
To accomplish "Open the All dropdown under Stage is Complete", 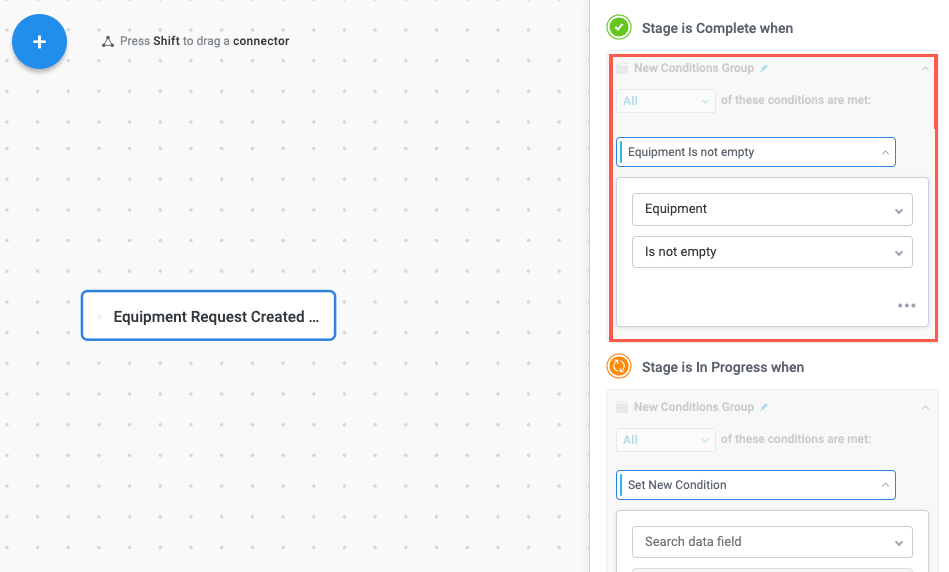I will tap(666, 100).
